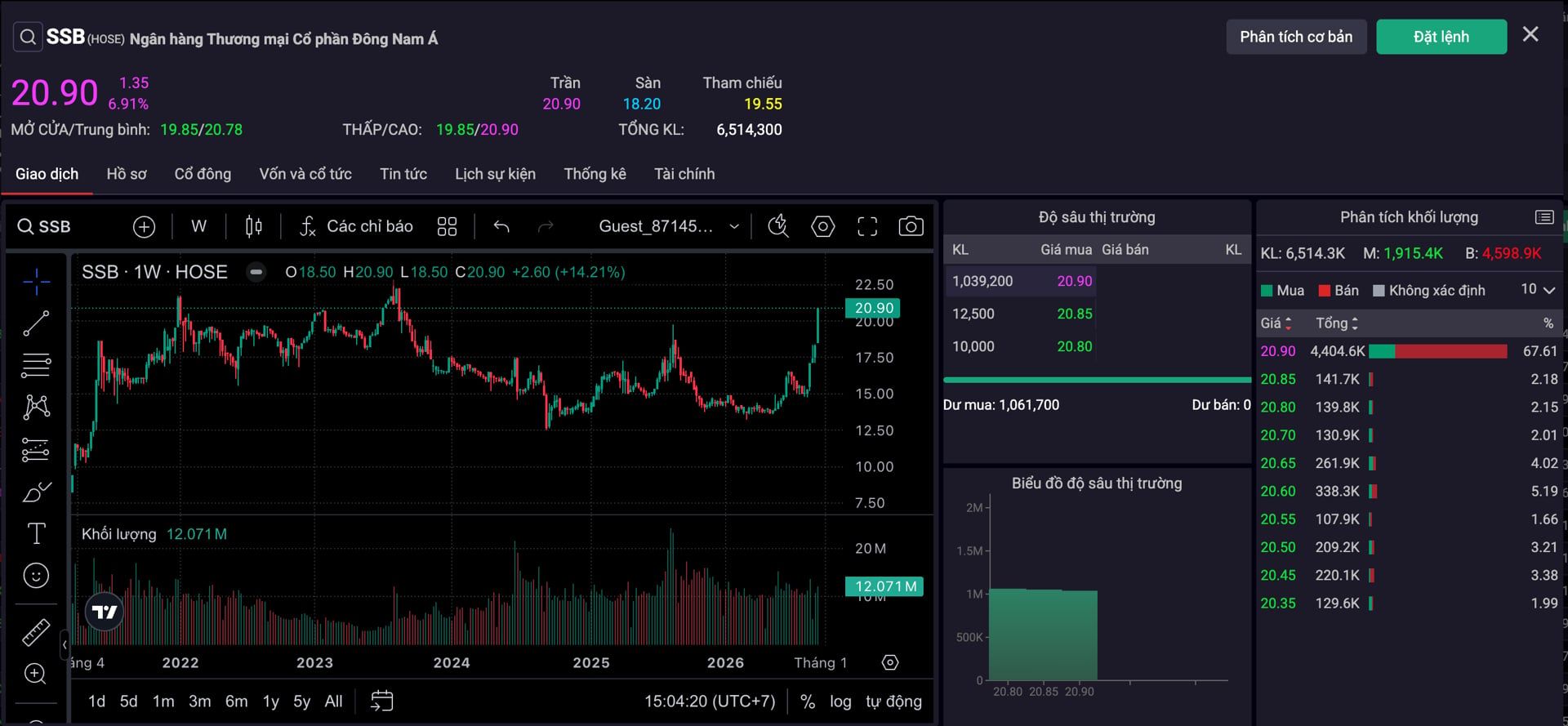The width and height of the screenshot is (1568, 726).
Task: Open the W timeframe interval selector
Action: [198, 226]
